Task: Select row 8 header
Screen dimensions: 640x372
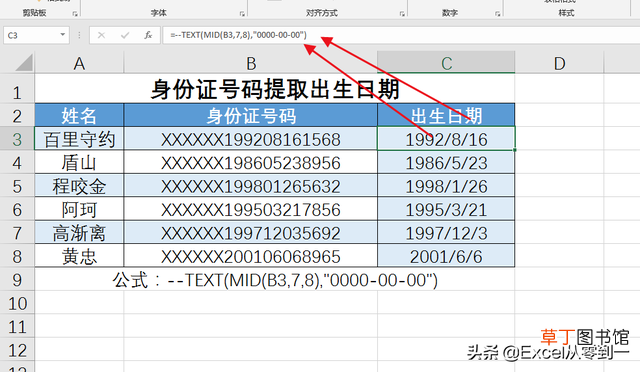Action: pyautogui.click(x=17, y=256)
